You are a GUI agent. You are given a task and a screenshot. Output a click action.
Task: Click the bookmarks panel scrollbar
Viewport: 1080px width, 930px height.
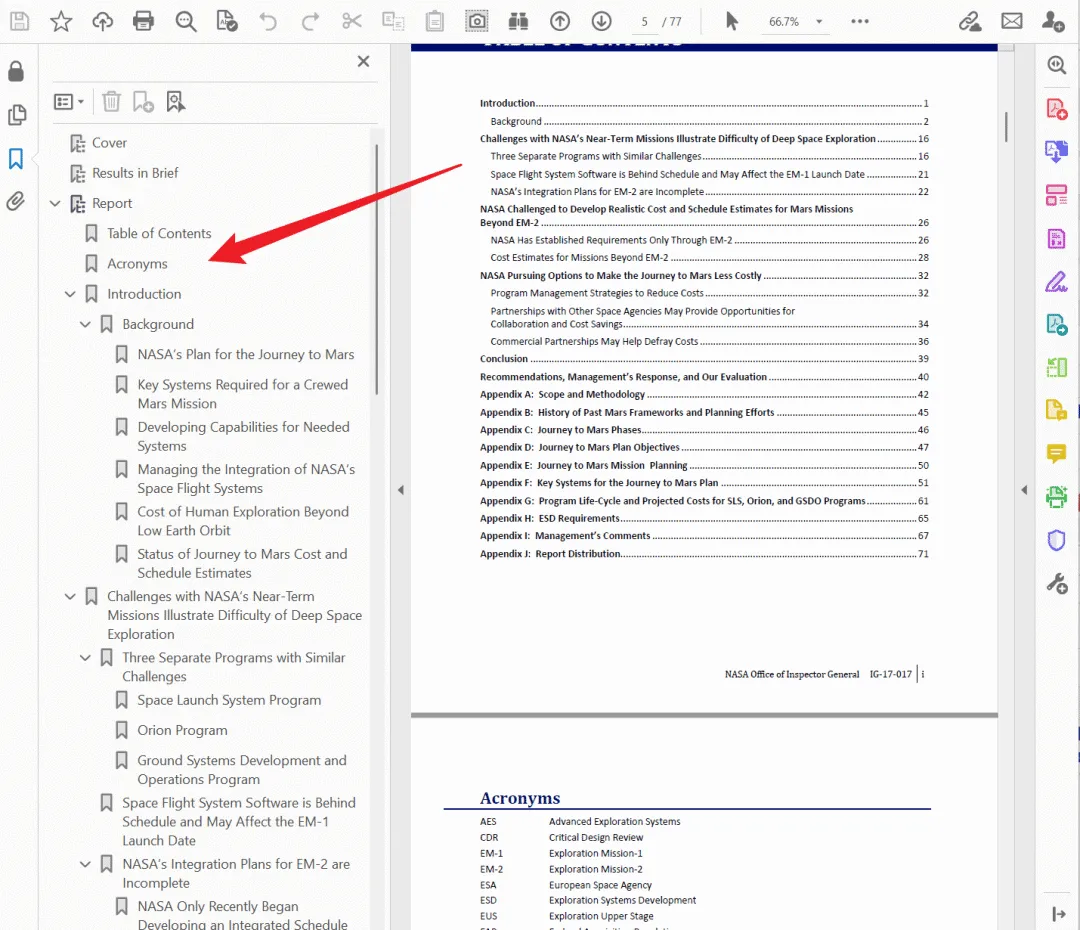377,269
